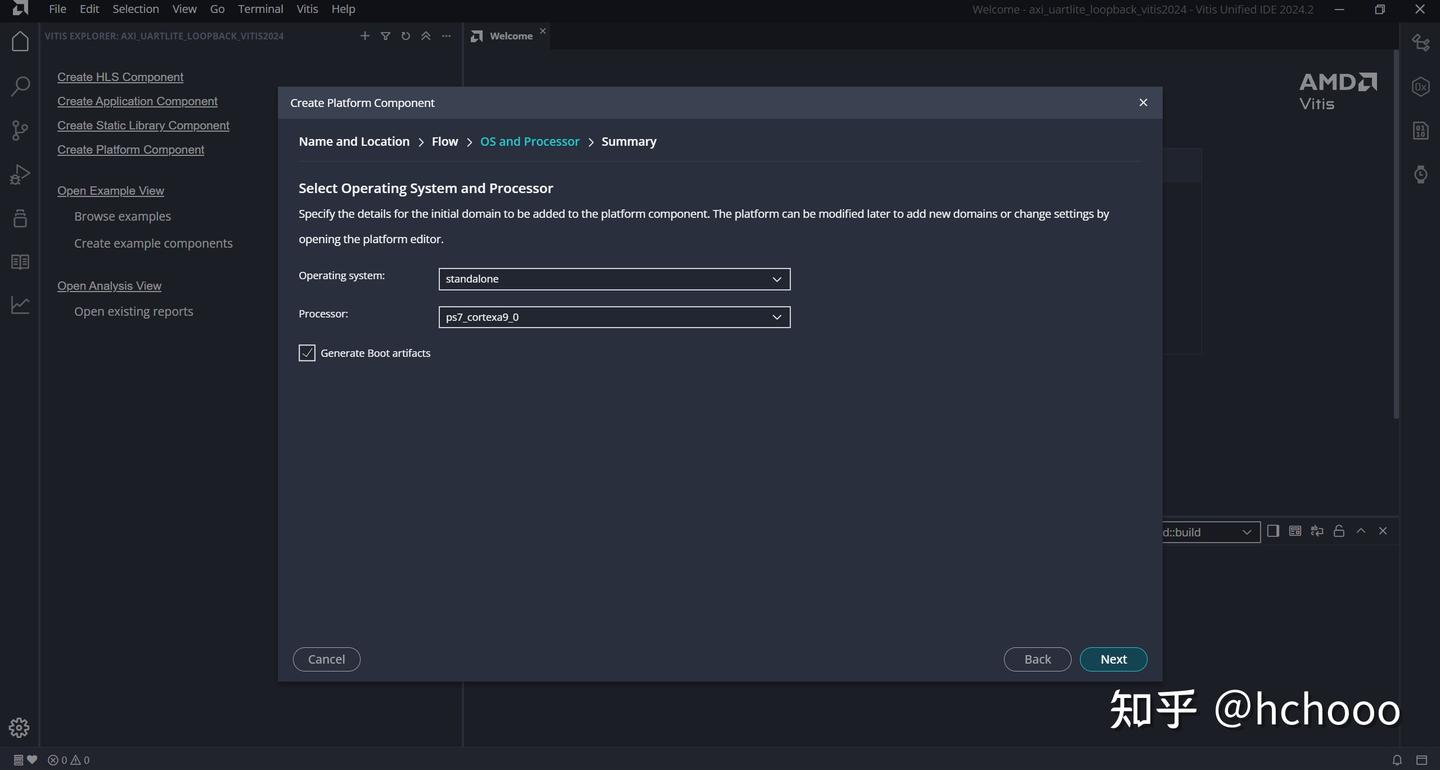Open the Search view in the activity bar
Image resolution: width=1440 pixels, height=770 pixels.
tap(19, 86)
